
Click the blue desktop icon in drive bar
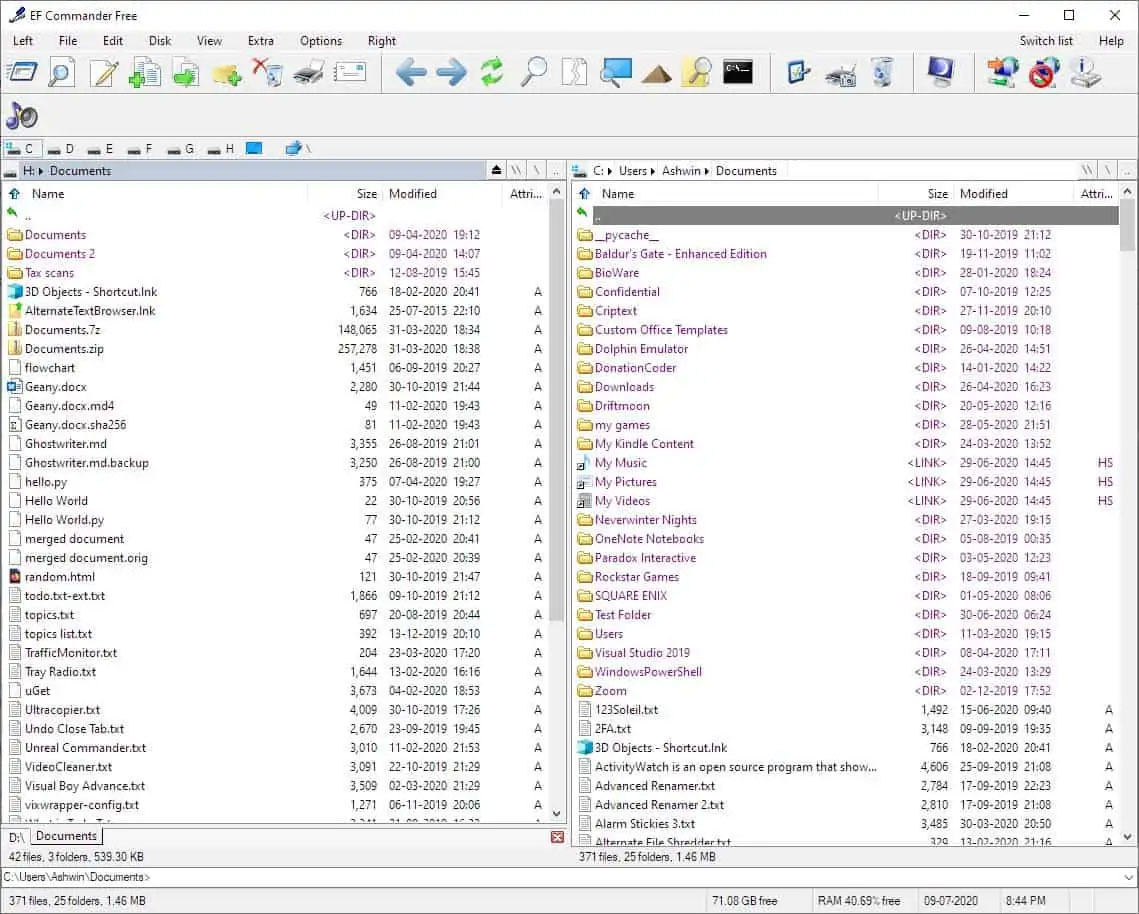[x=254, y=148]
